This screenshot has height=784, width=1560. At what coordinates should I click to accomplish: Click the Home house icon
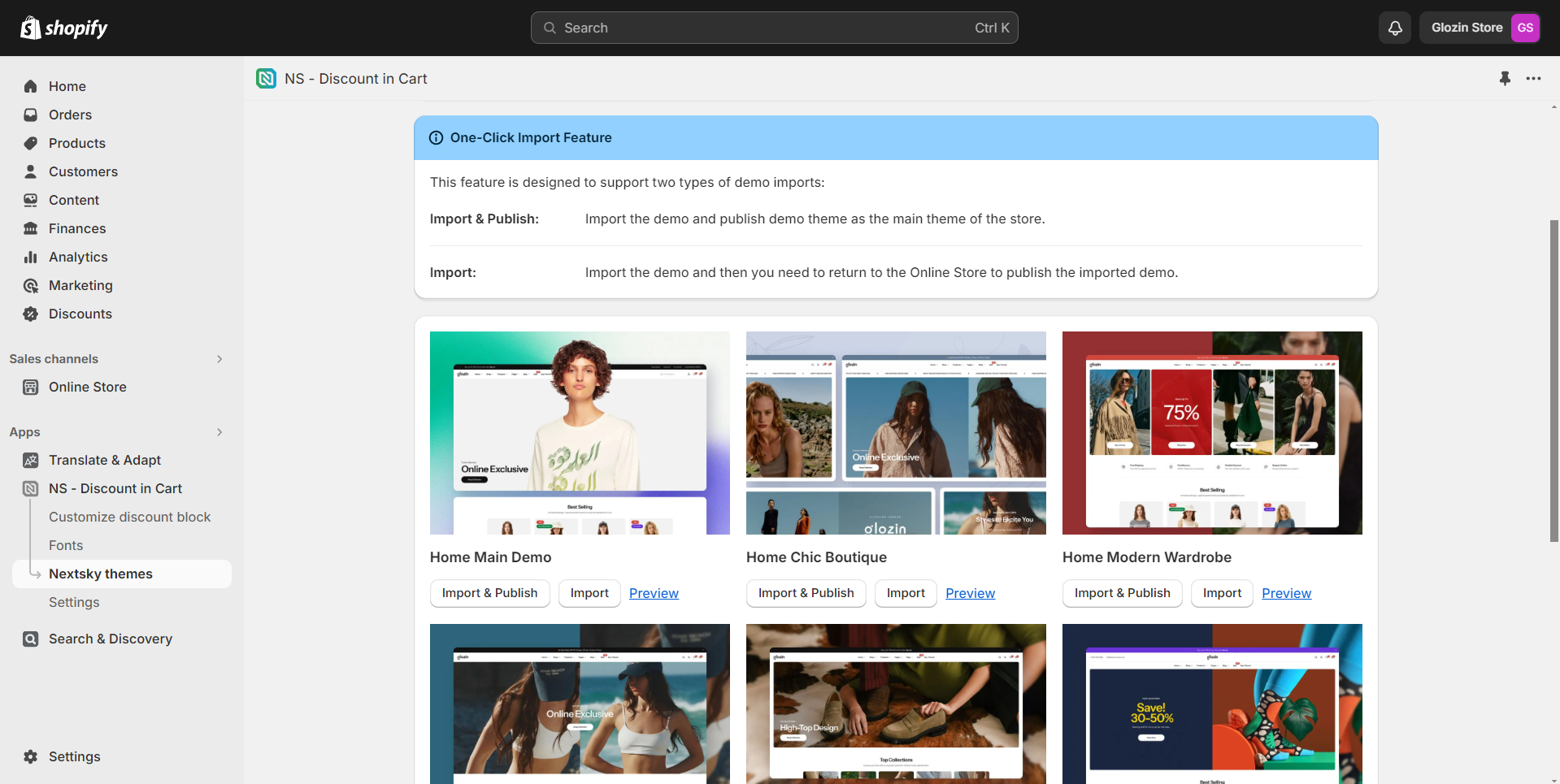coord(31,86)
